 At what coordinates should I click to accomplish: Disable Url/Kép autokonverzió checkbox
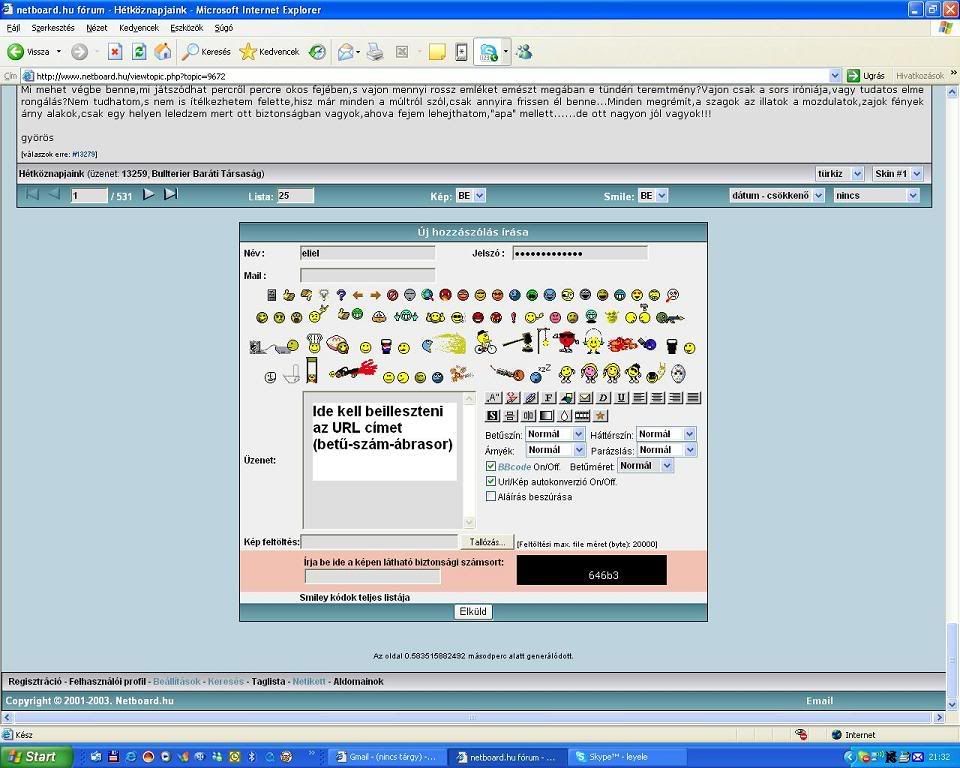491,482
